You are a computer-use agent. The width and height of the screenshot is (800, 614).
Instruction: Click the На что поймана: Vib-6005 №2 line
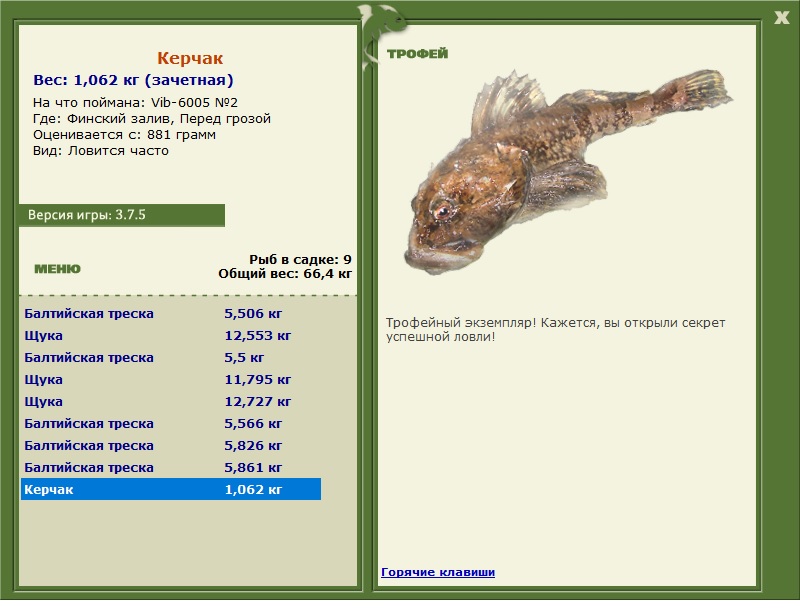pyautogui.click(x=135, y=103)
